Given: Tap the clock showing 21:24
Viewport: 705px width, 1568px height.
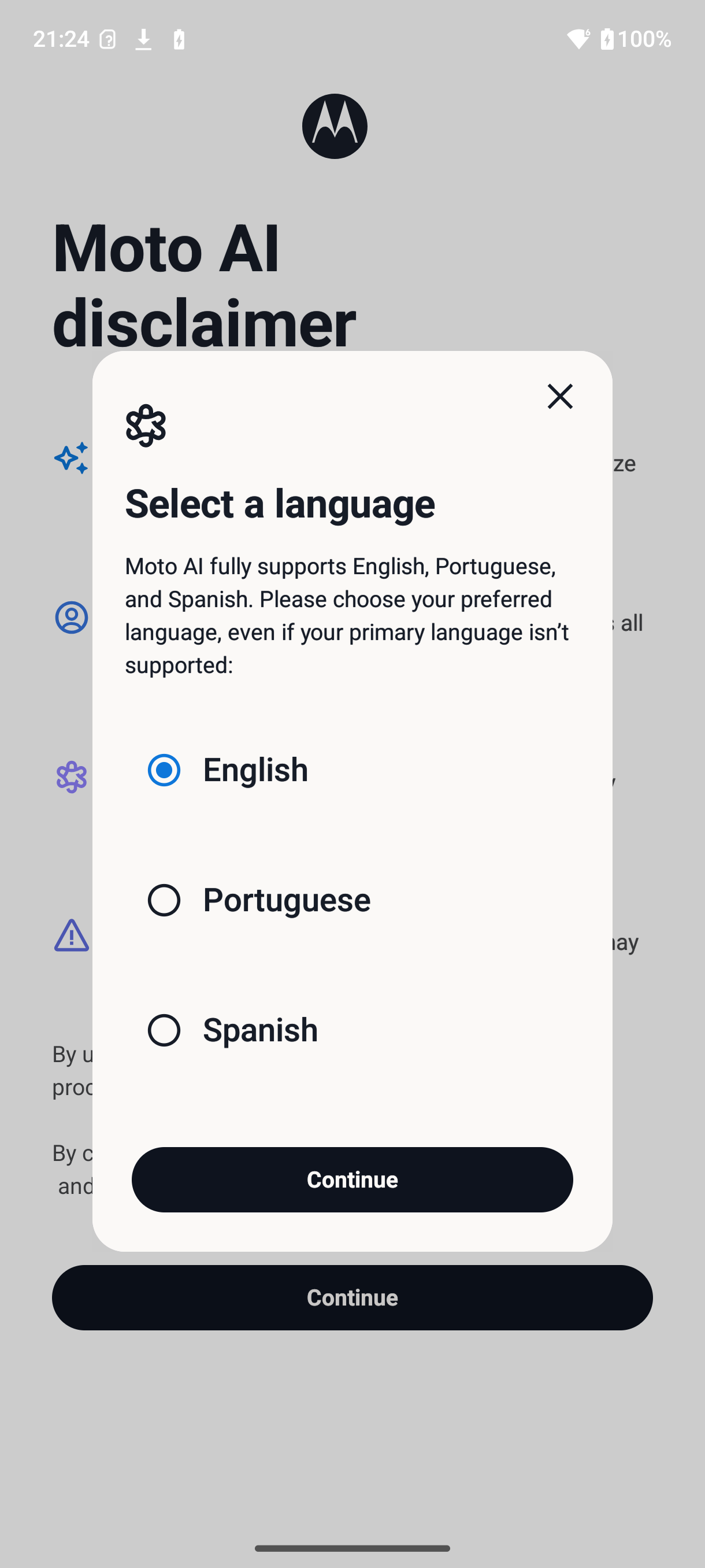Looking at the screenshot, I should tap(61, 39).
